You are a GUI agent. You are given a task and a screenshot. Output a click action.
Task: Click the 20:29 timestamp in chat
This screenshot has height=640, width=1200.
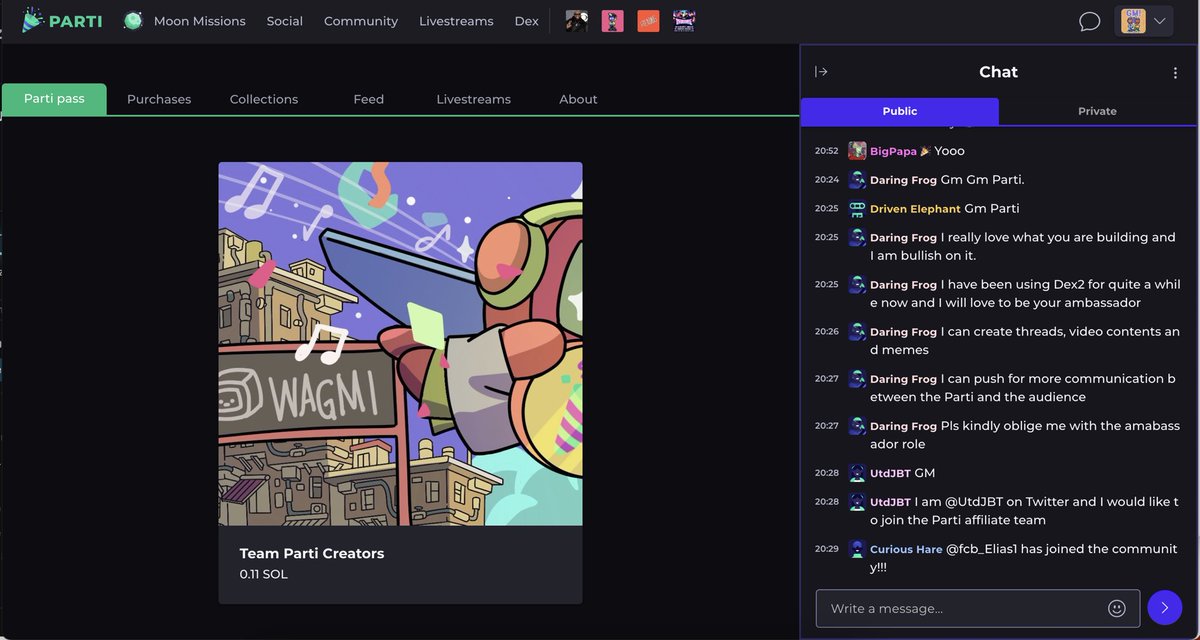826,549
